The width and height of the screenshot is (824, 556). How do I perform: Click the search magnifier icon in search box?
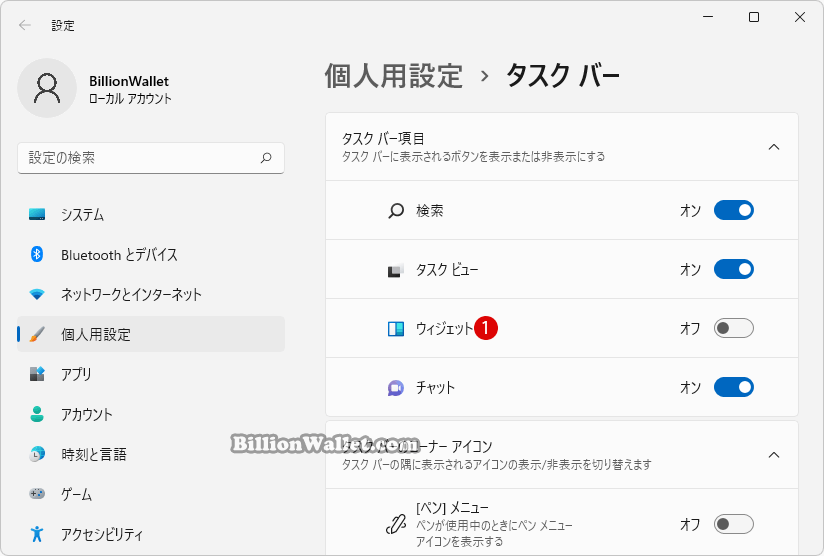tap(266, 158)
